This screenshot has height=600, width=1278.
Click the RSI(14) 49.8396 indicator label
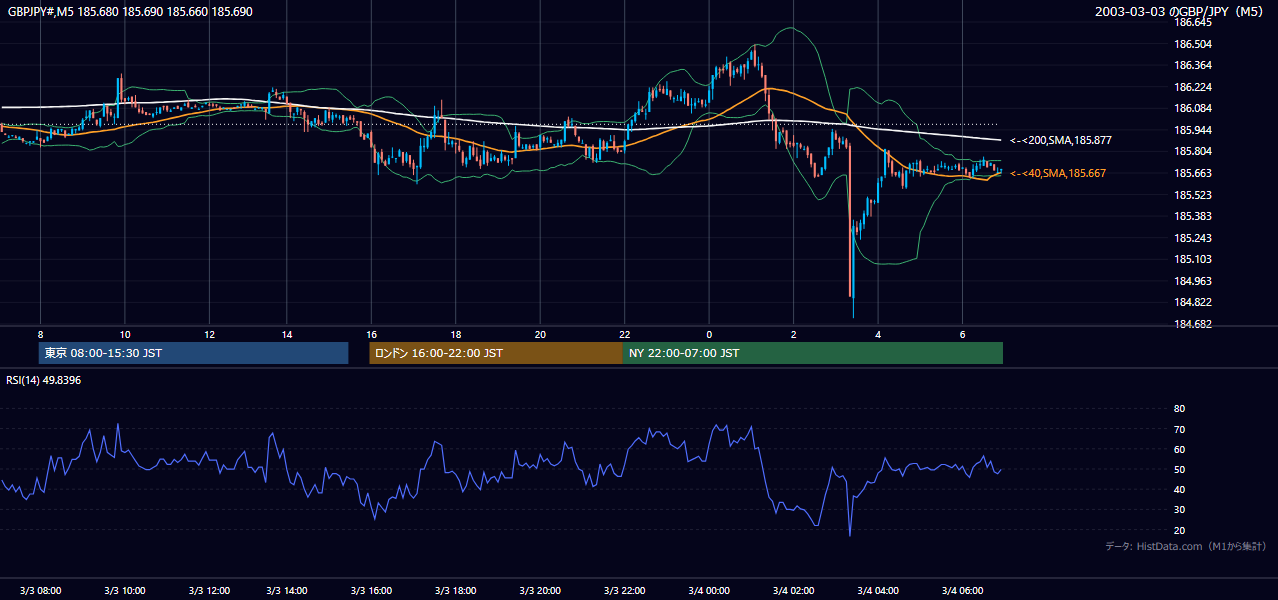(44, 380)
